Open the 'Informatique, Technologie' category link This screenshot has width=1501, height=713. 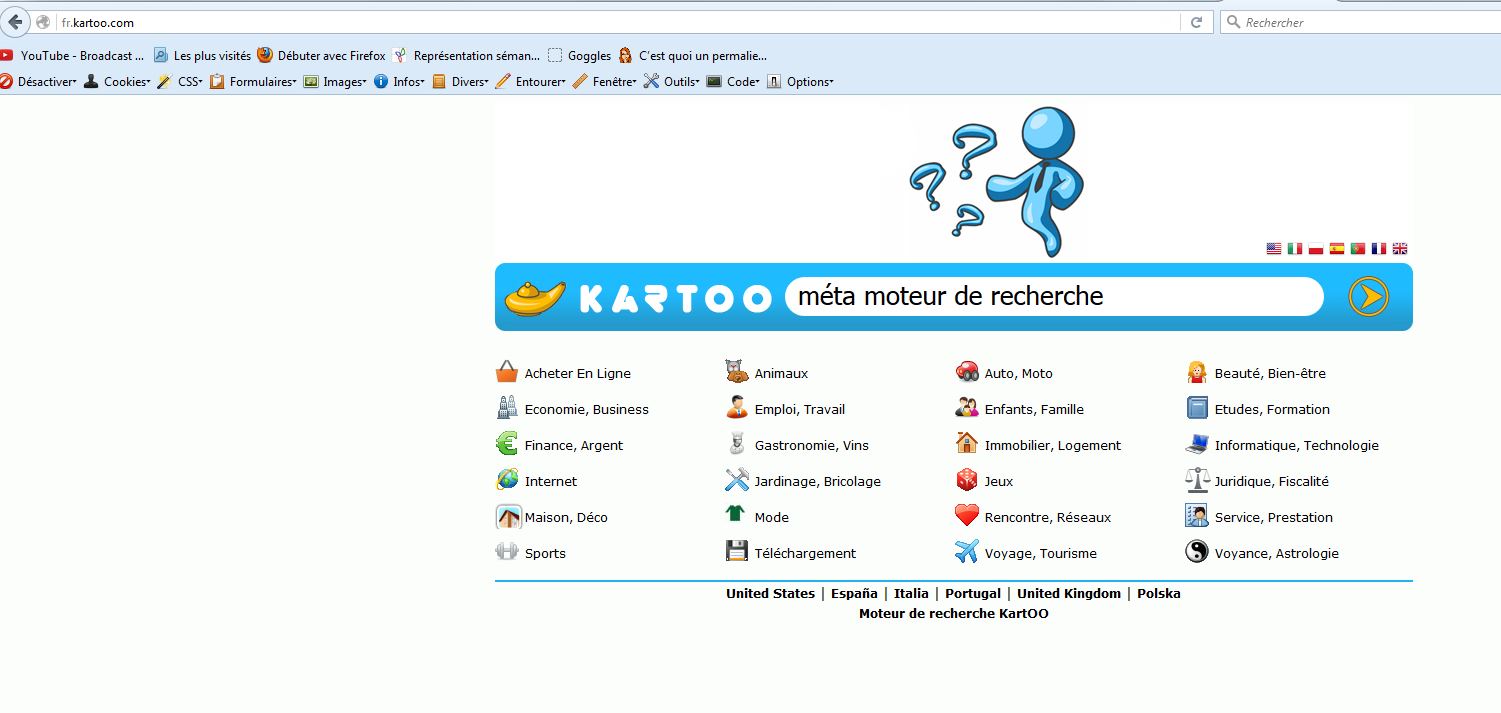click(x=1296, y=445)
